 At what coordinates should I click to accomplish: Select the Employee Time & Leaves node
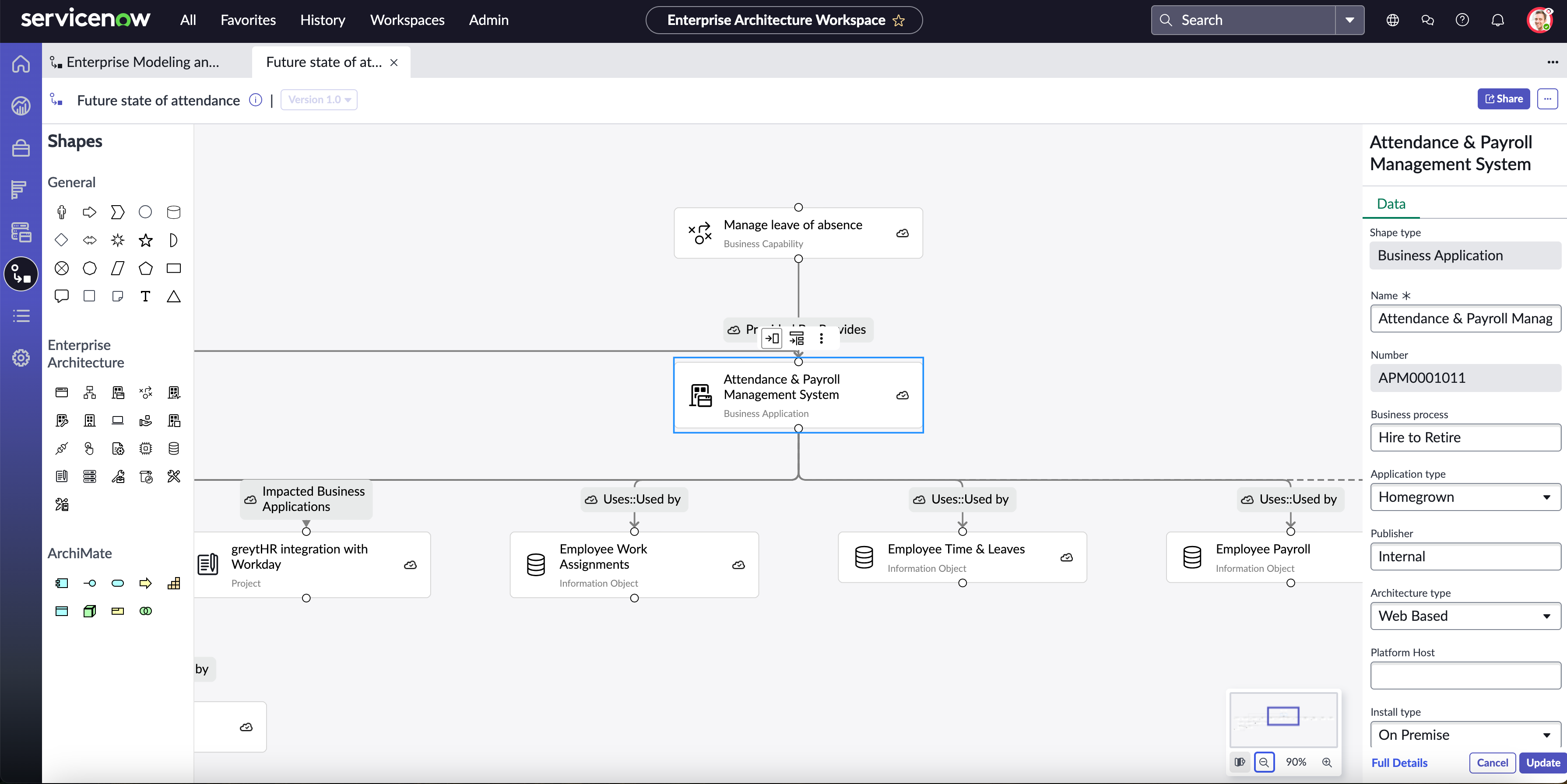coord(962,557)
